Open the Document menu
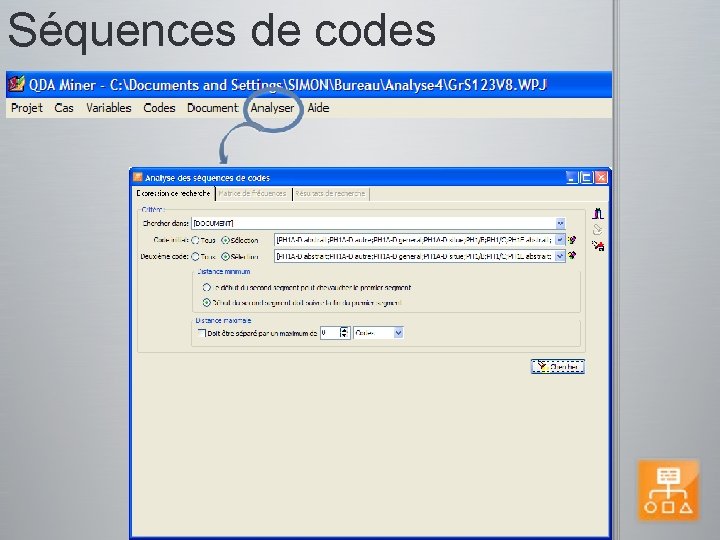This screenshot has height=540, width=720. coord(213,108)
